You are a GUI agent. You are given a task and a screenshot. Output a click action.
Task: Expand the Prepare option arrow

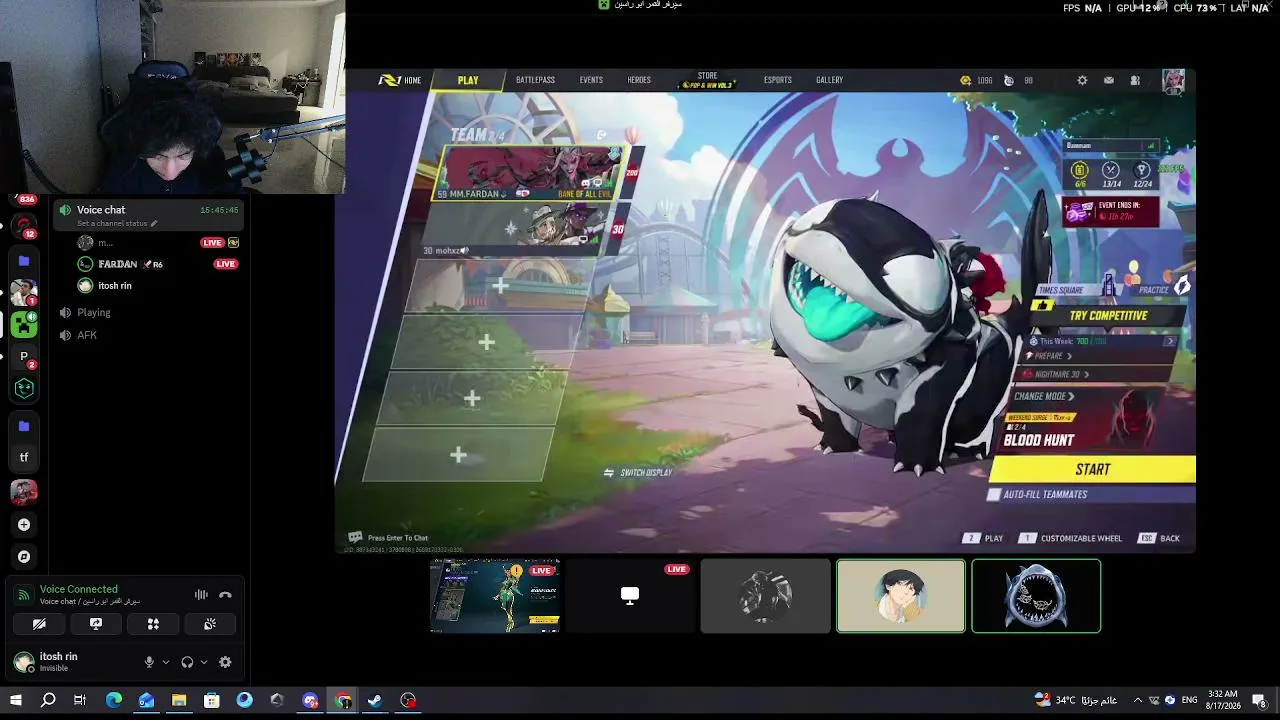coord(1069,356)
